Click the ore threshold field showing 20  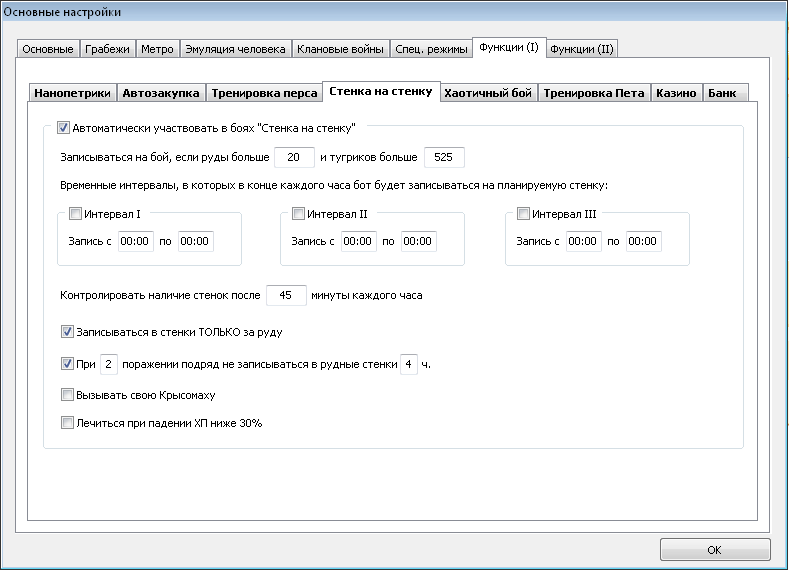point(294,157)
